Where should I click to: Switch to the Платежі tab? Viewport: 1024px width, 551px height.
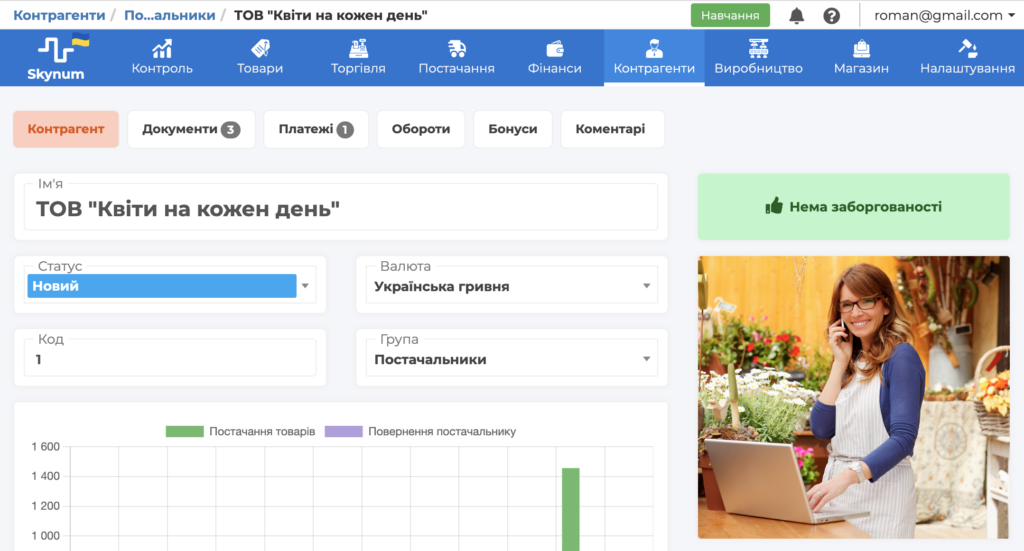(316, 129)
